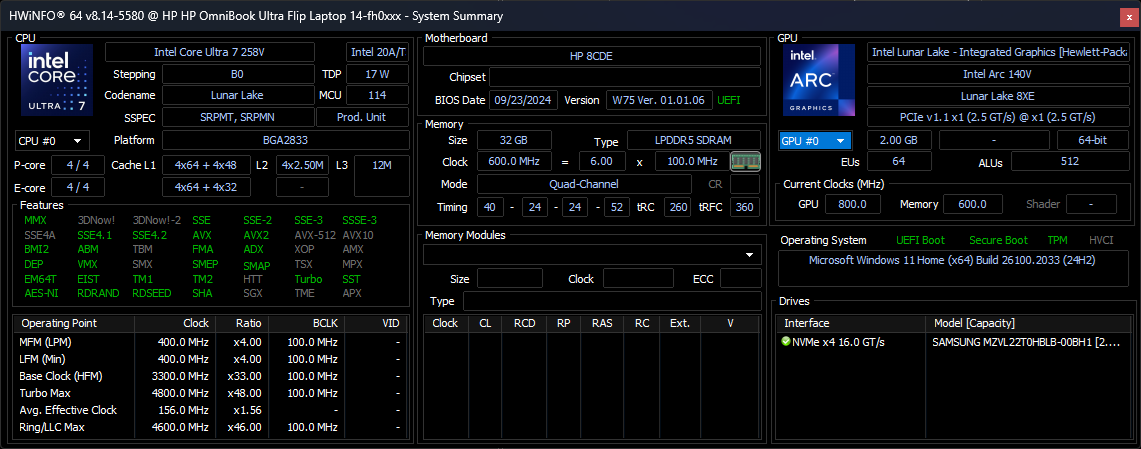Click the empty Chipset field
The height and width of the screenshot is (449, 1141).
[x=624, y=77]
